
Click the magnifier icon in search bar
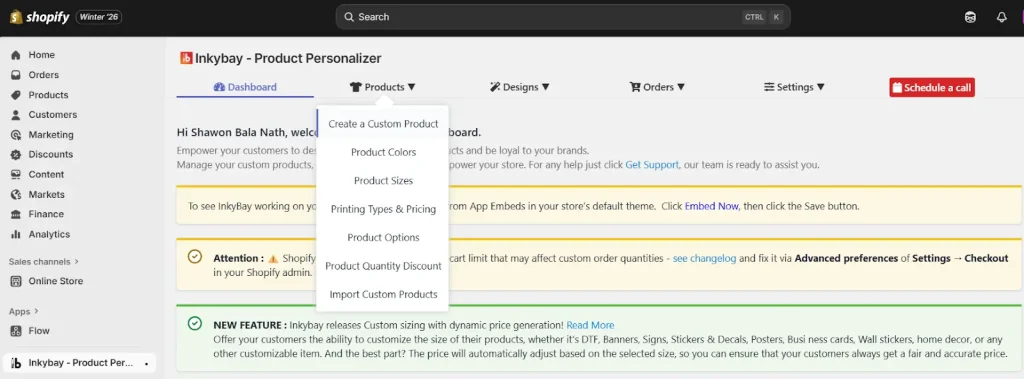(x=349, y=17)
